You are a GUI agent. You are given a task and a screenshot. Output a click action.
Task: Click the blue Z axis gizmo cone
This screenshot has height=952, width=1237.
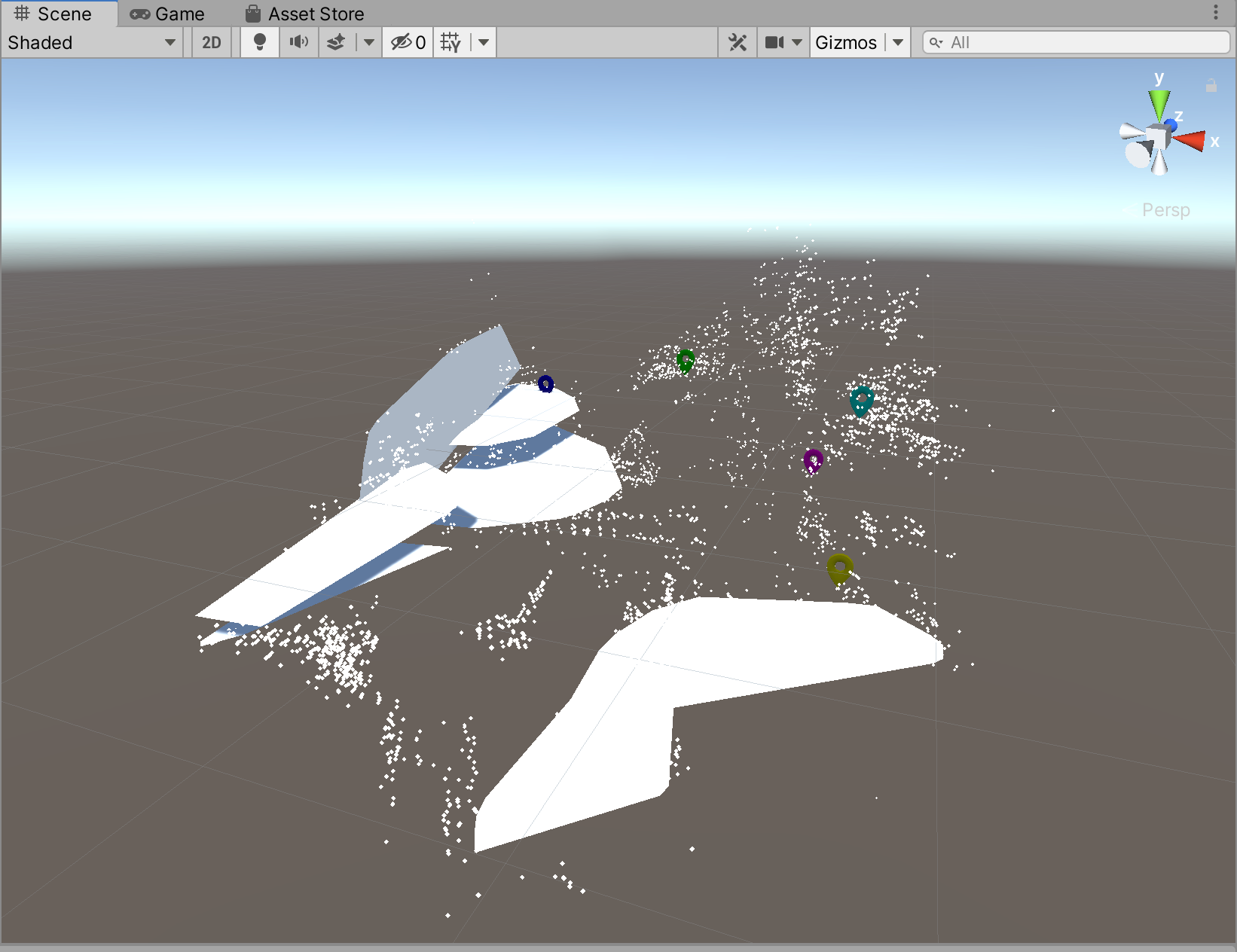(x=1171, y=124)
